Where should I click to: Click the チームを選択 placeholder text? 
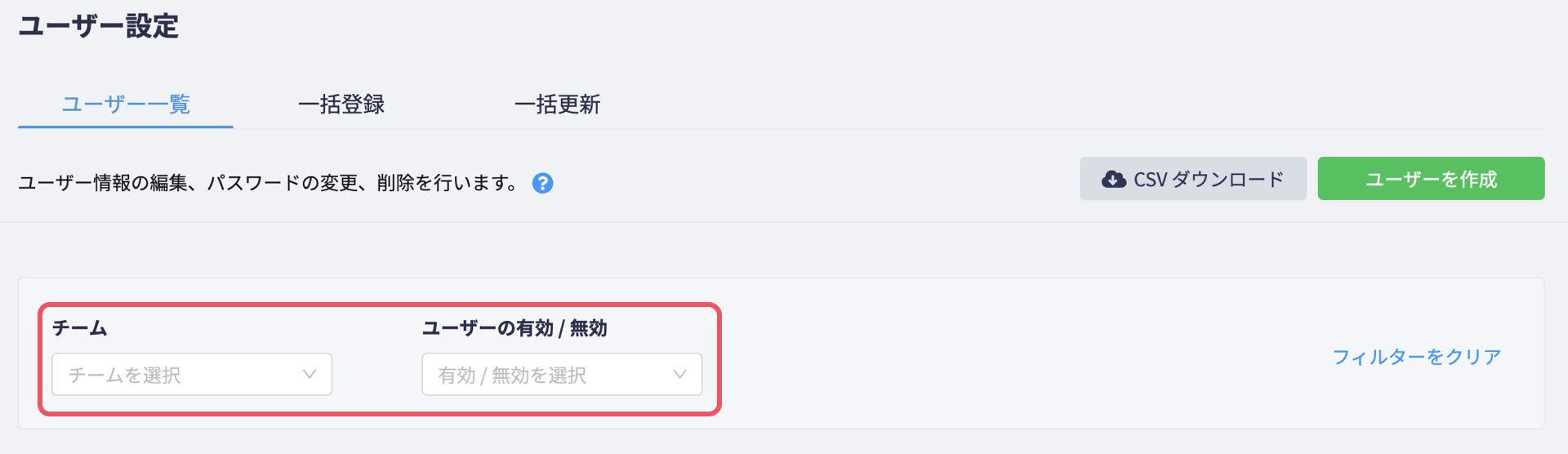tap(124, 375)
